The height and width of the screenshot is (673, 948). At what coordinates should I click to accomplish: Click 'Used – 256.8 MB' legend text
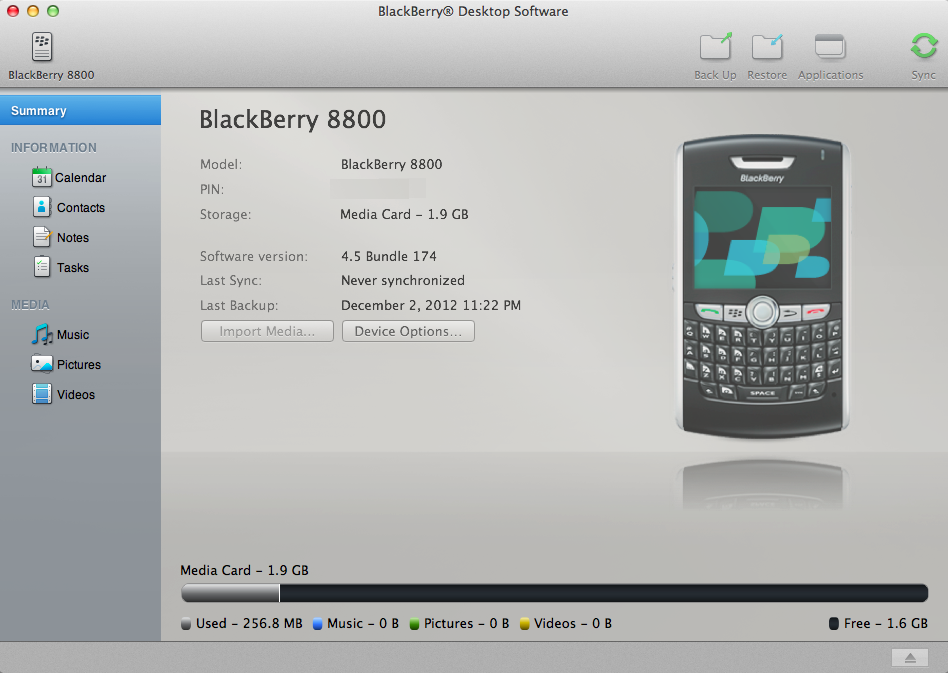249,623
